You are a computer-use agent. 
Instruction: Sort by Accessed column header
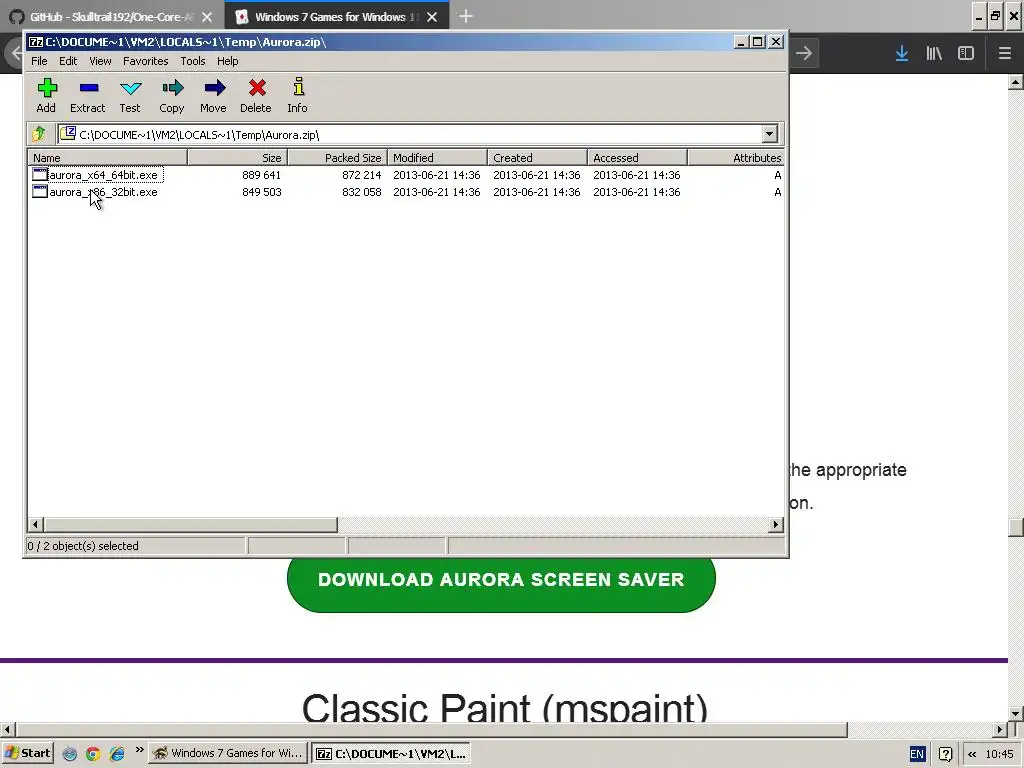637,157
